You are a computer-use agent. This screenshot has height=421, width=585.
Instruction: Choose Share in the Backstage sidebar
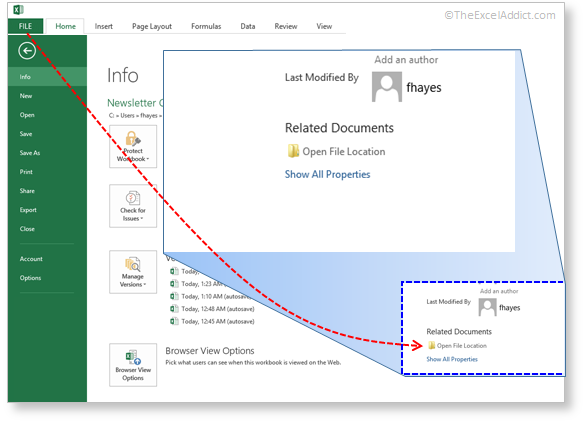(47, 191)
